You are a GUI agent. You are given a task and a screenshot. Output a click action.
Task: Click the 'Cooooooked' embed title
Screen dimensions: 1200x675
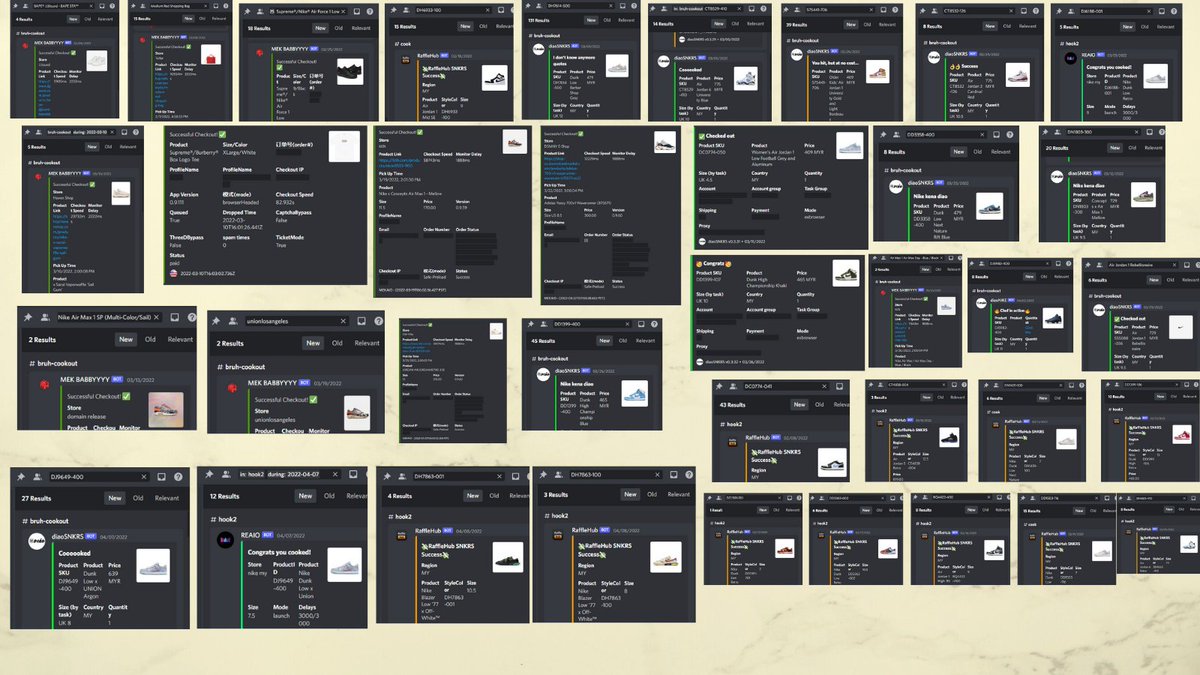click(74, 553)
